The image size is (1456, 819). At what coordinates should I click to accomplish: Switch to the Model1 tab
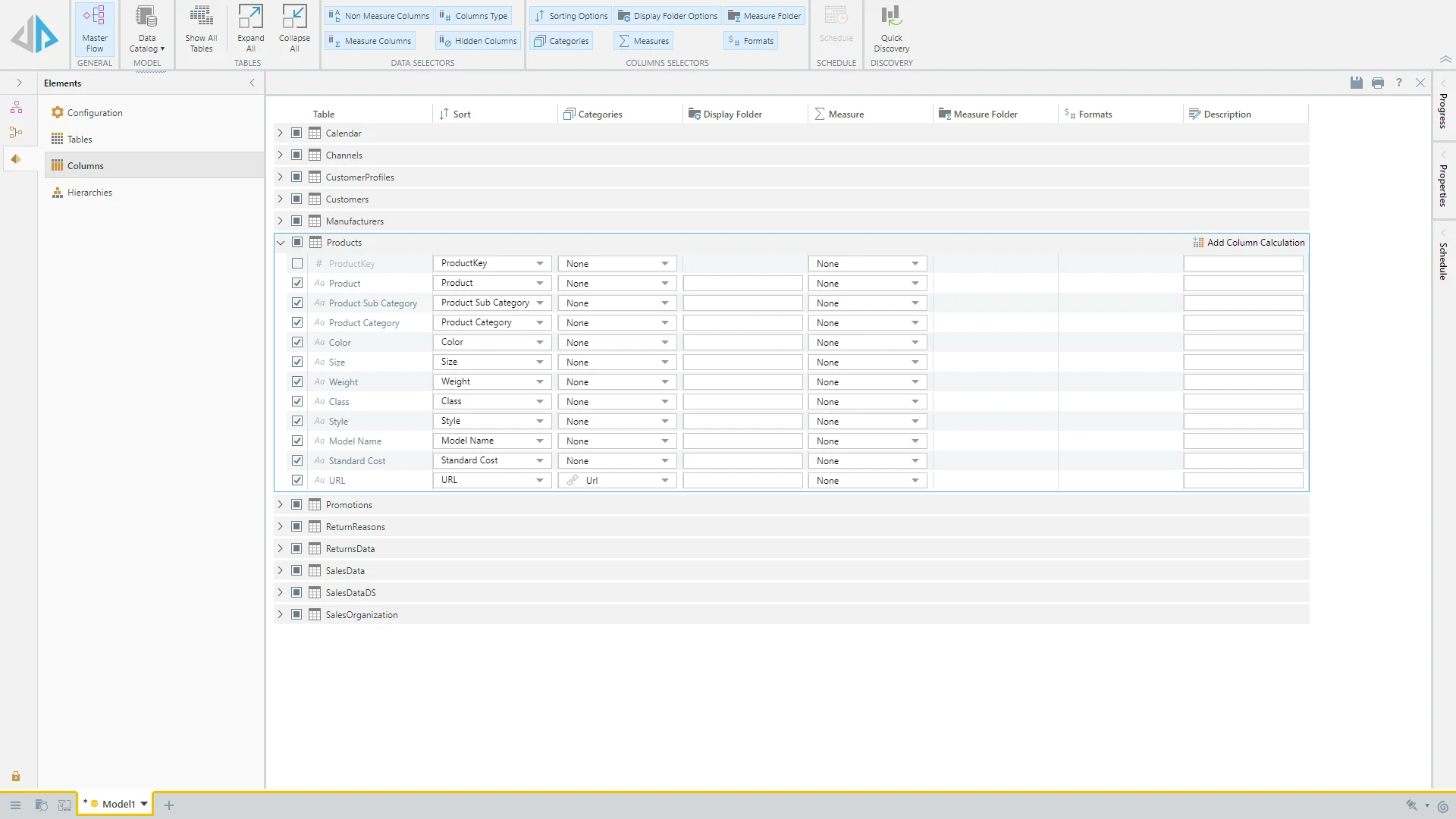(x=118, y=804)
